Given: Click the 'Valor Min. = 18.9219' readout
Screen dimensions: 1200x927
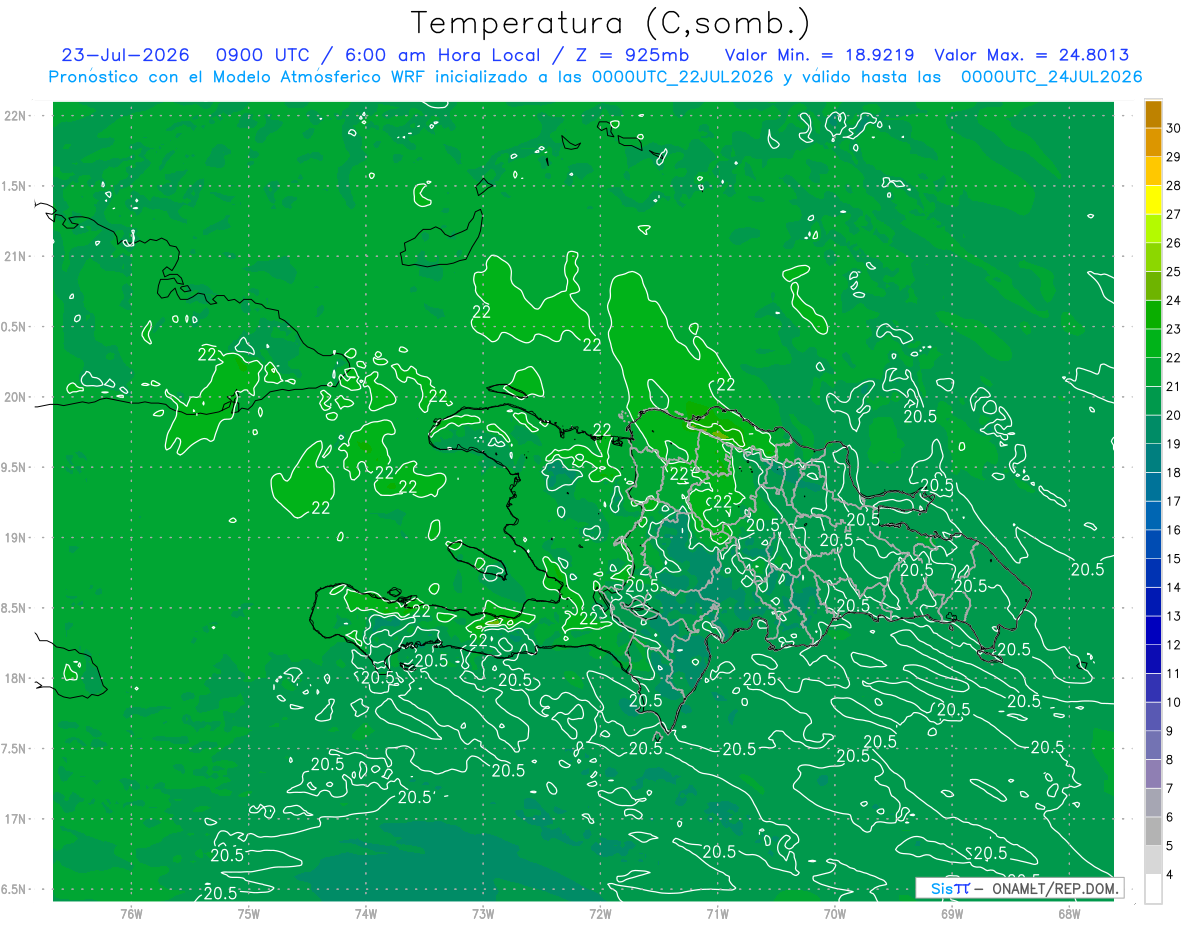Looking at the screenshot, I should pos(821,55).
